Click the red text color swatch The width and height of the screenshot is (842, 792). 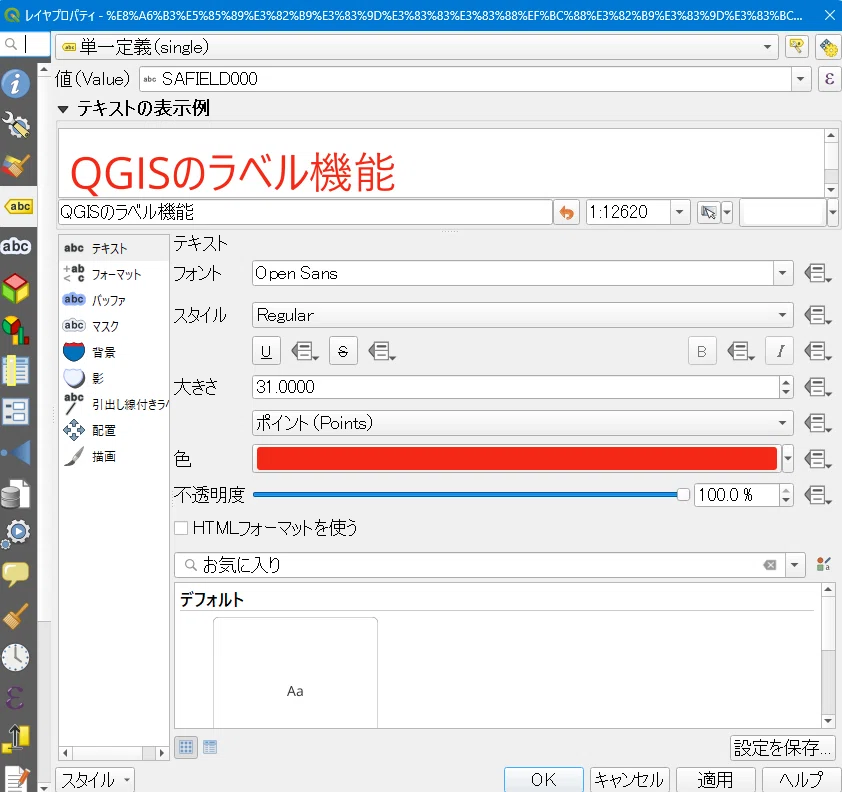pos(517,459)
